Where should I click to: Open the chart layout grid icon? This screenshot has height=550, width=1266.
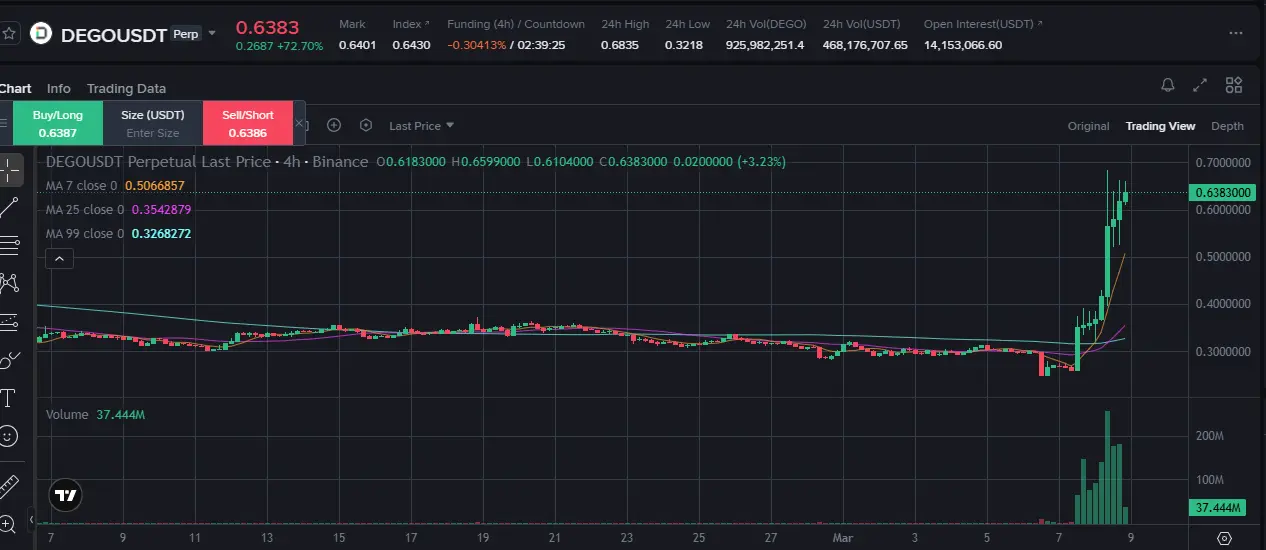(x=1234, y=85)
